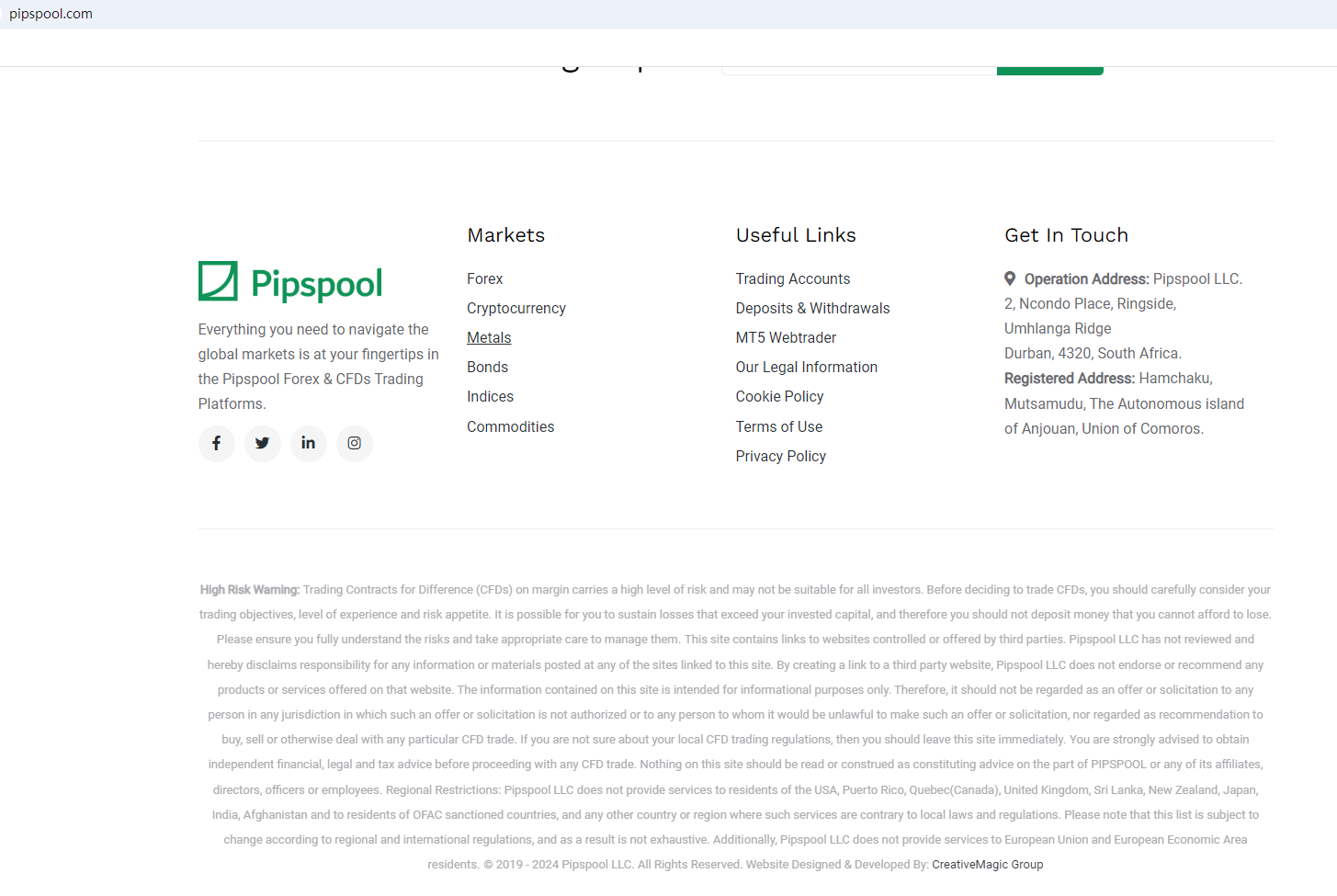Click the Pipspool logo in footer

coord(290,282)
